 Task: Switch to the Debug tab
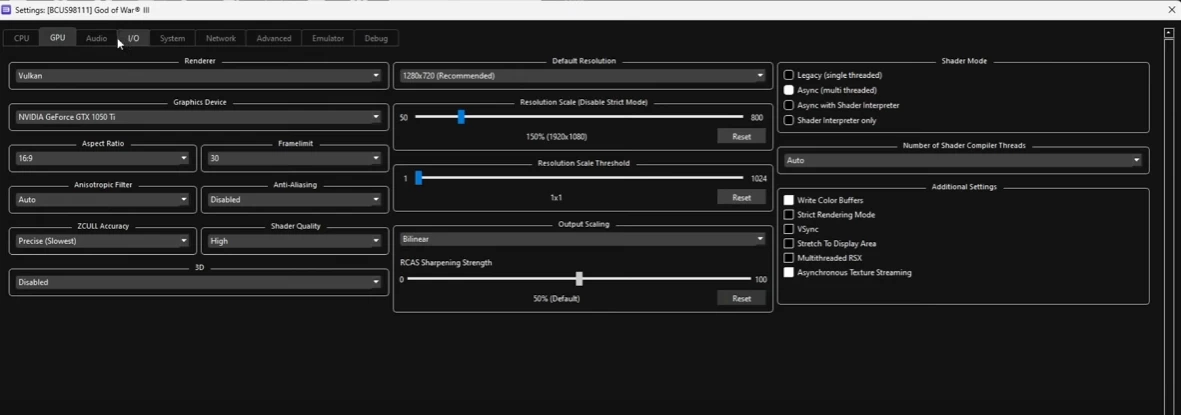coord(376,38)
